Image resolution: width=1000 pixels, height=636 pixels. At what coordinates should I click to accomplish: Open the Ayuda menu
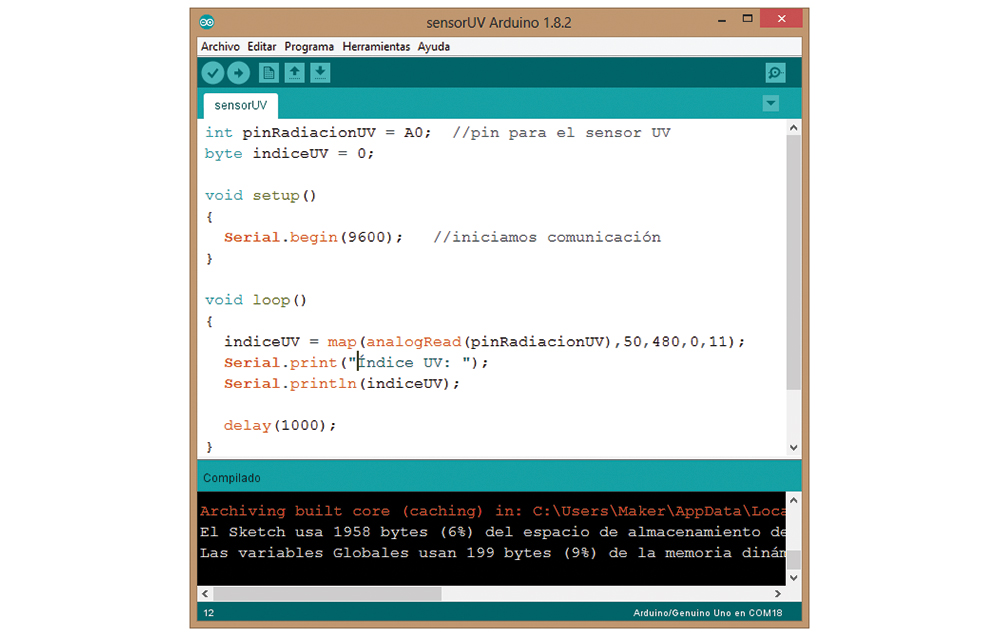point(433,47)
